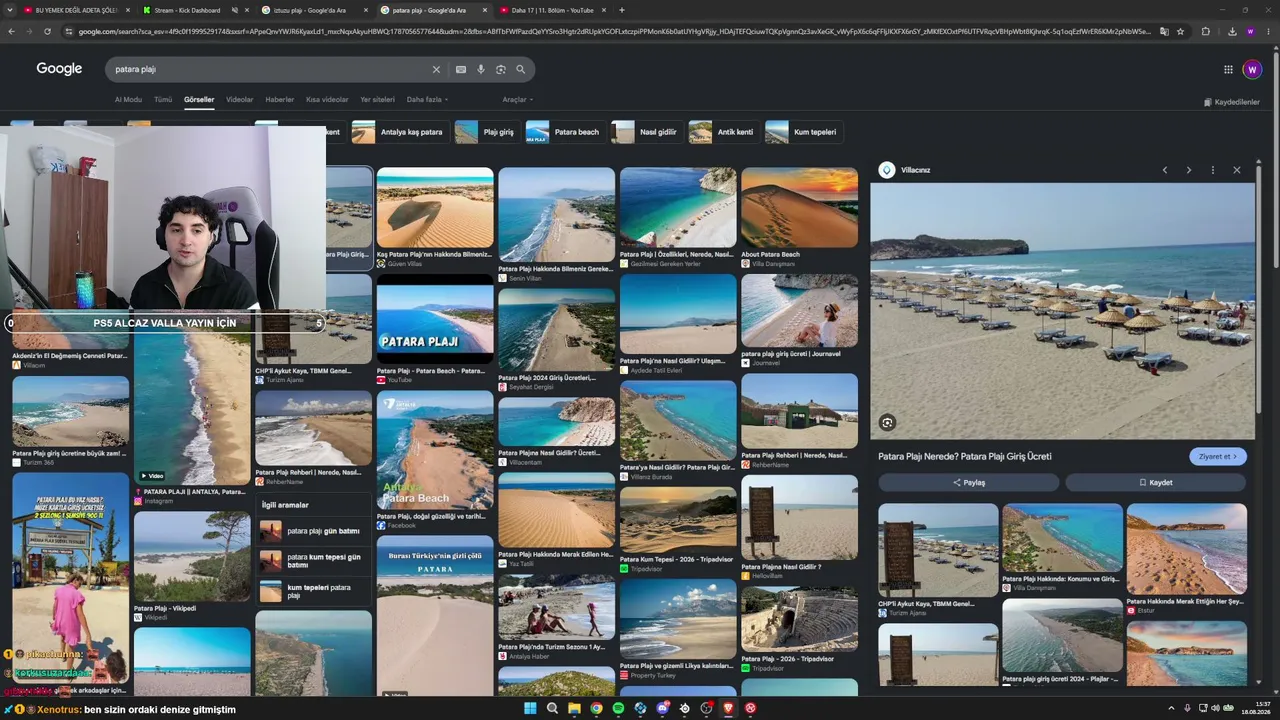Filter by 'Nasıl gidilir' chip

click(646, 132)
